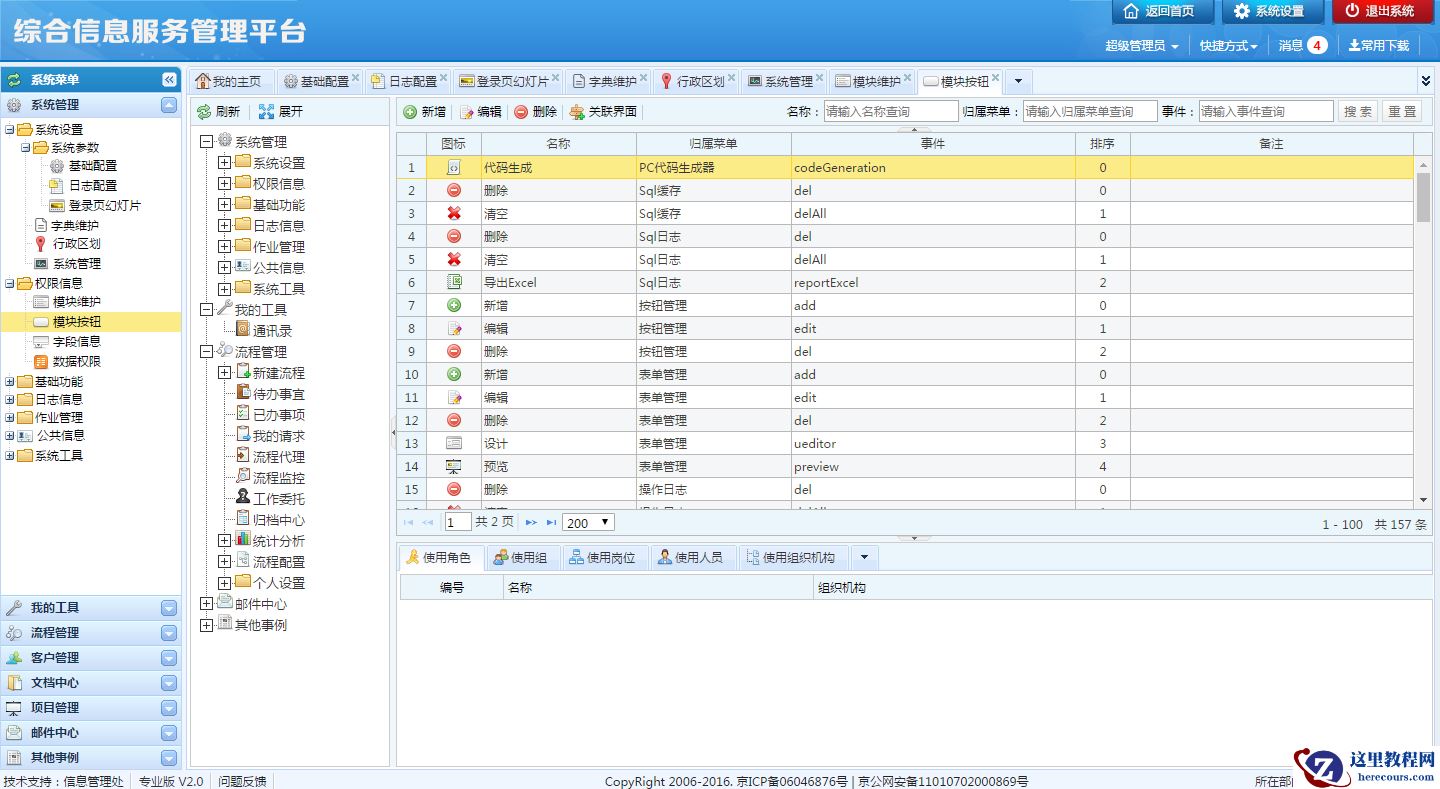Click the 新增 add icon in toolbar
This screenshot has height=789, width=1440.
[410, 112]
